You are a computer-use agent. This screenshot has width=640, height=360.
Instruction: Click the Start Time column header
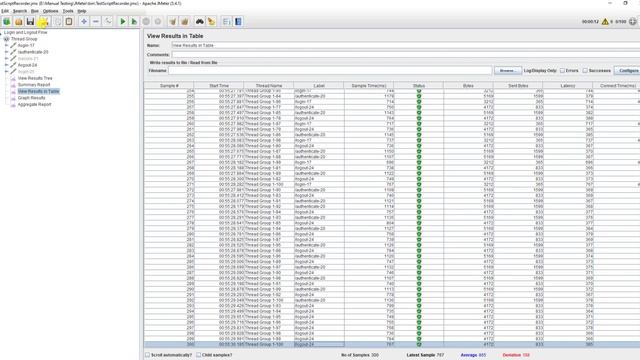[219, 86]
